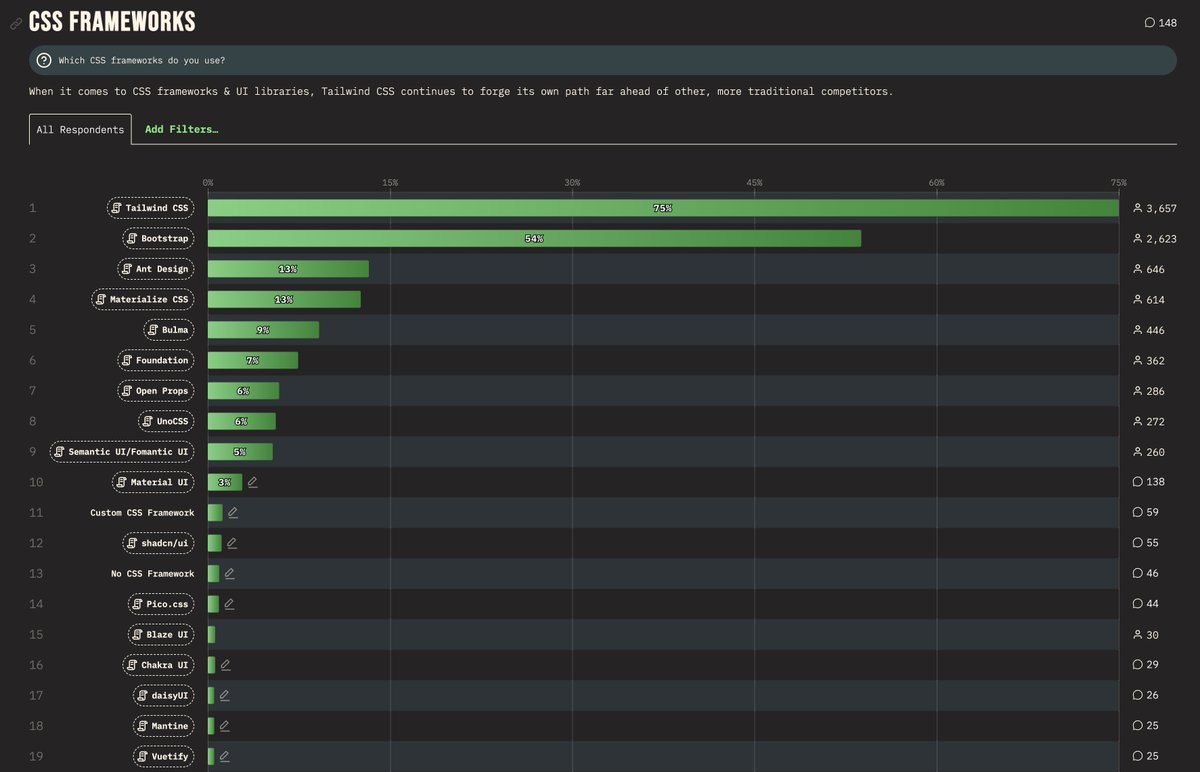The image size is (1200, 772).
Task: Open the Bootstrap label chip
Action: coord(157,239)
